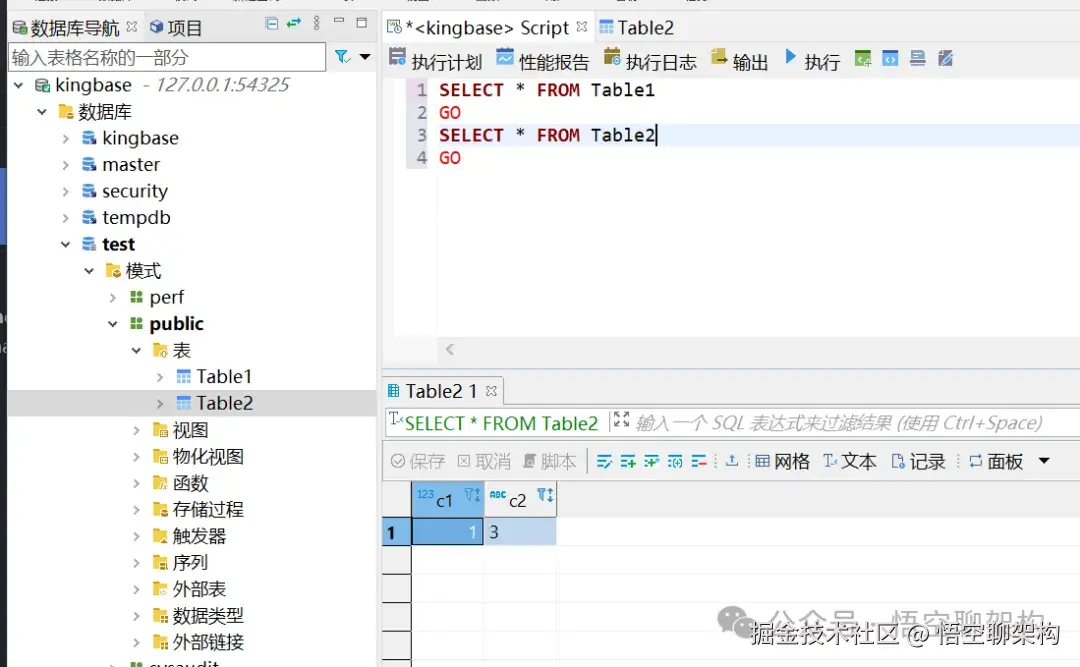Focus the table name search field

tap(167, 57)
